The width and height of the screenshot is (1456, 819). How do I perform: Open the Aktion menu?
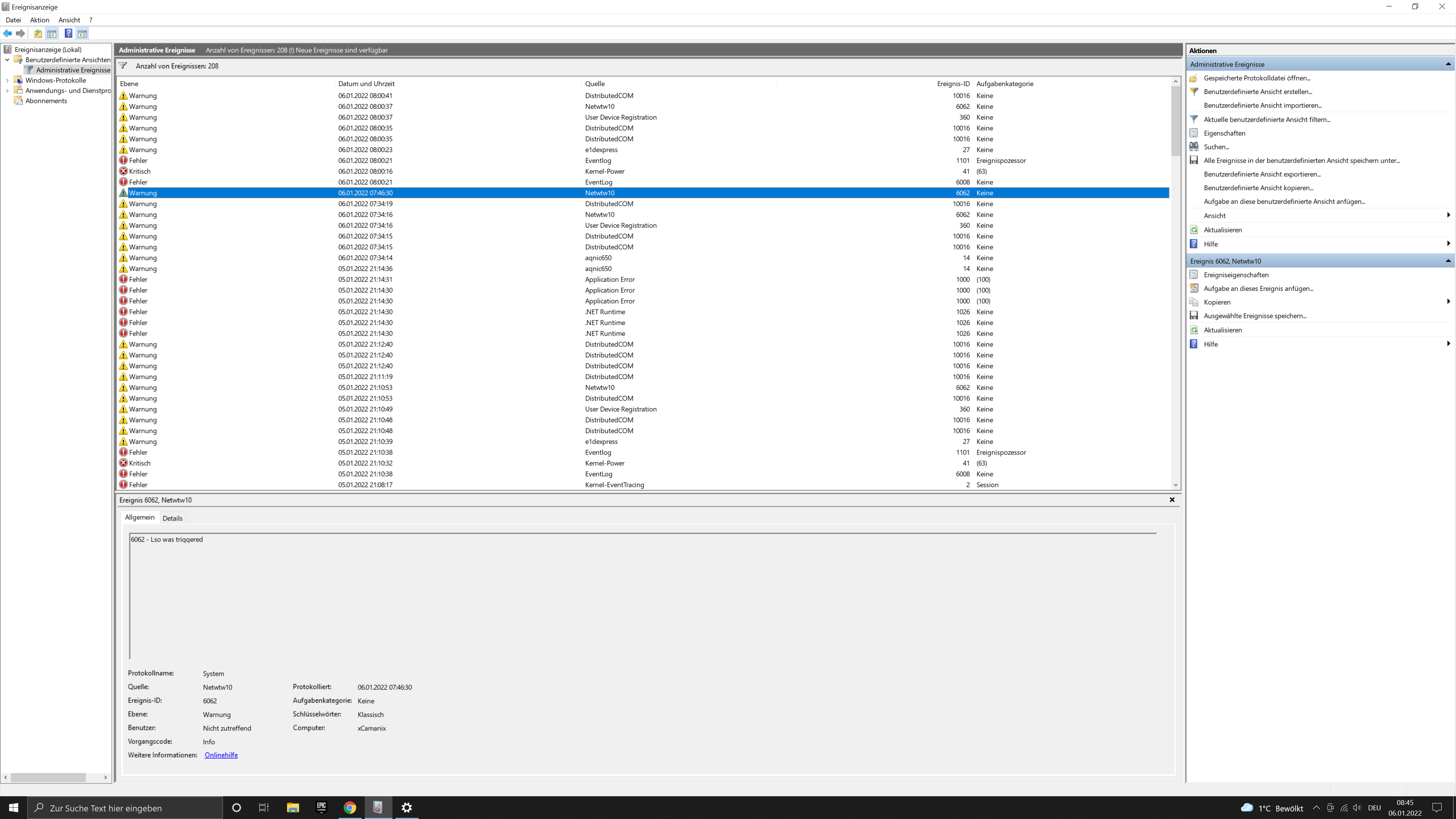tap(39, 20)
